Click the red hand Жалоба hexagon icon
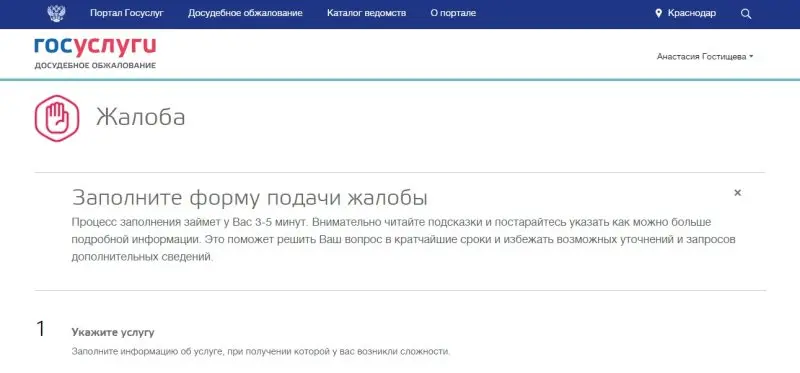This screenshot has height=373, width=800. [x=57, y=118]
